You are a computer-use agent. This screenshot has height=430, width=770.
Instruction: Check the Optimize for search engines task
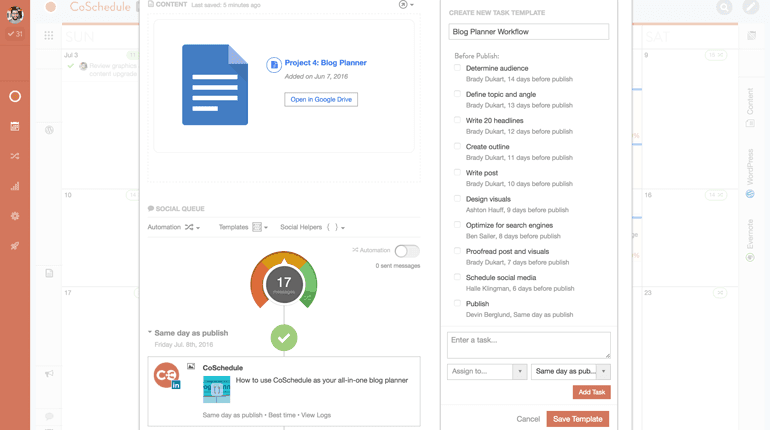pos(457,225)
